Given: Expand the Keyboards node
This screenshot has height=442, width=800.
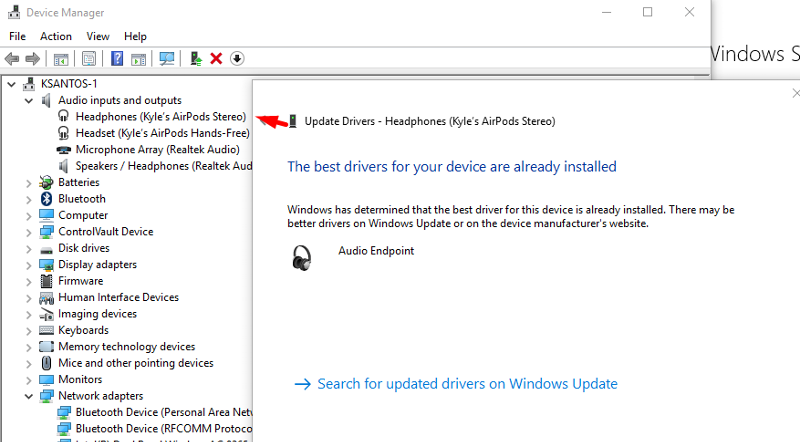Looking at the screenshot, I should pyautogui.click(x=29, y=331).
